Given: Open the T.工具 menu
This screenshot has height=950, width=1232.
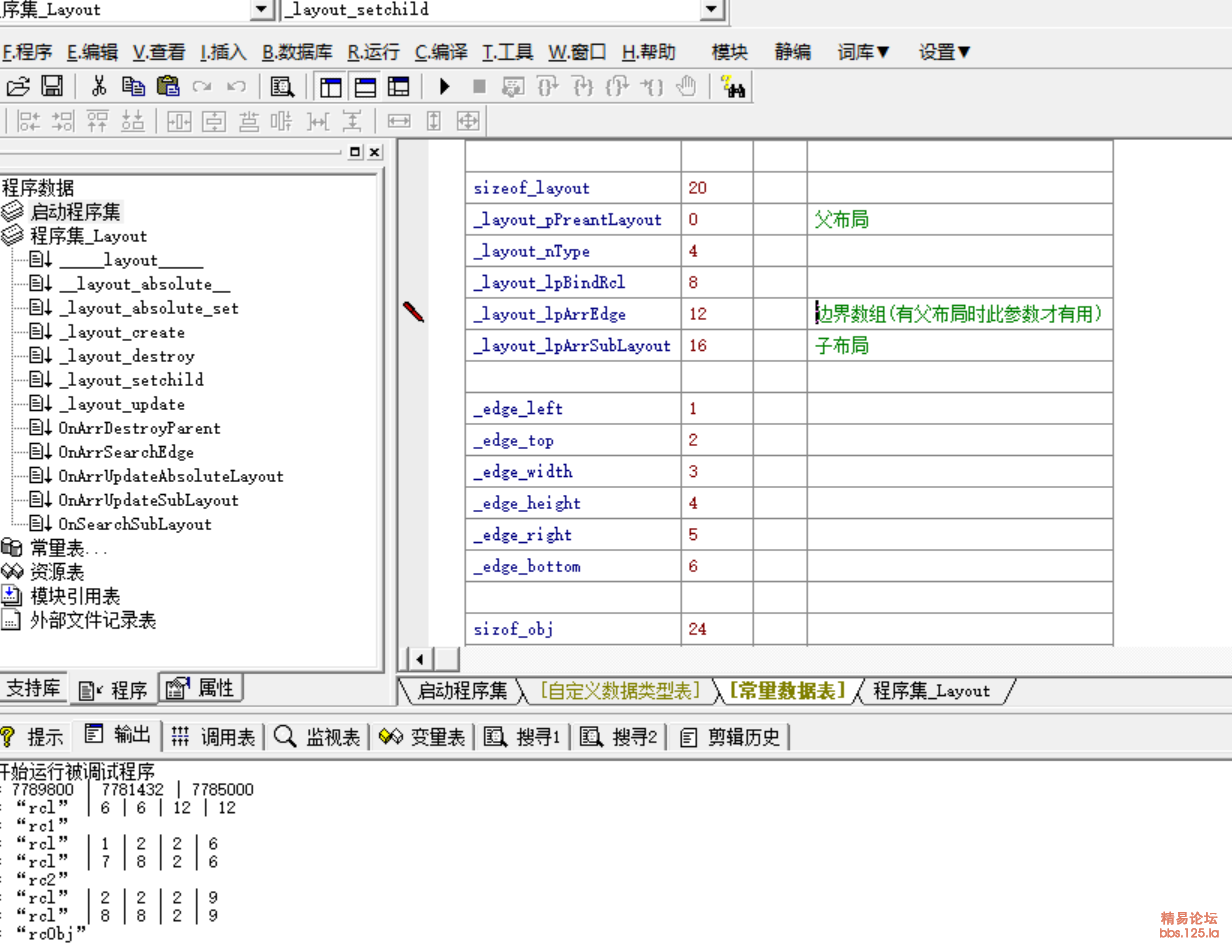Looking at the screenshot, I should pos(508,52).
